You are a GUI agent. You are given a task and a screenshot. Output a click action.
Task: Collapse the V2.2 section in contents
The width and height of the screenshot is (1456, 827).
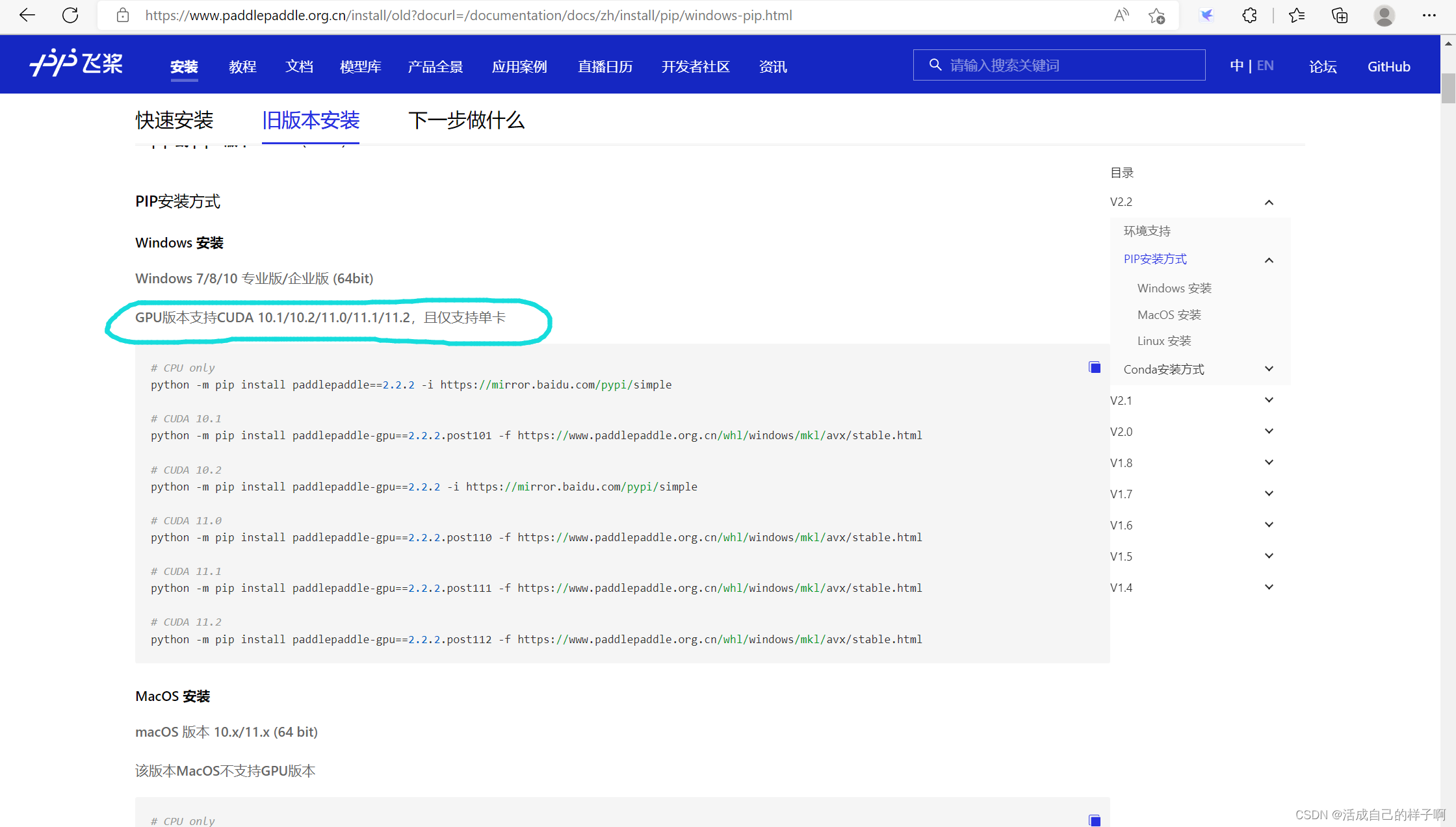(x=1269, y=203)
